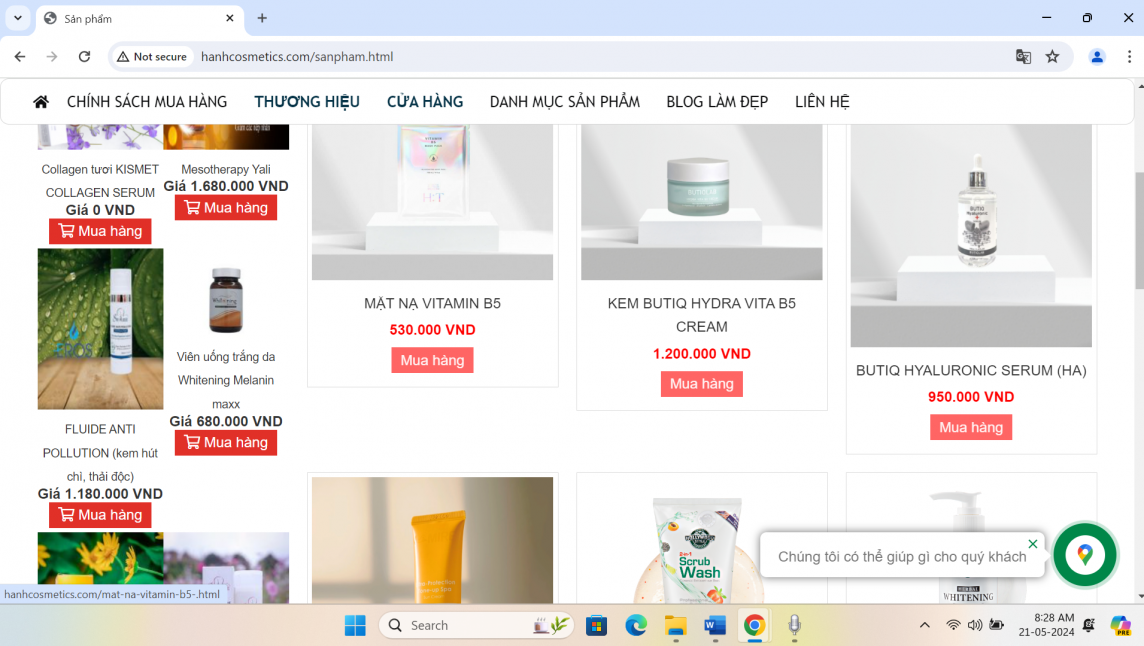Open the Windows Start button
Screen dimensions: 1144x646
click(355, 625)
